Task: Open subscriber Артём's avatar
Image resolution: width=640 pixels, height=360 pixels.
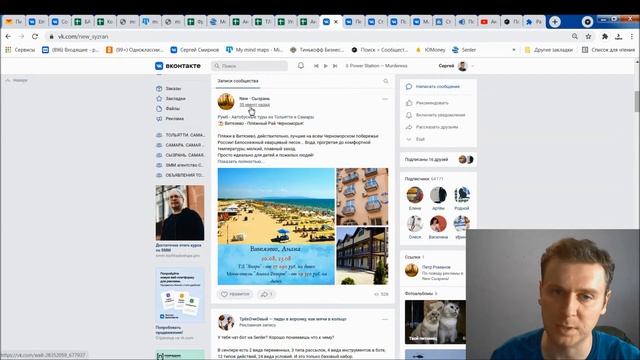Action: click(438, 195)
